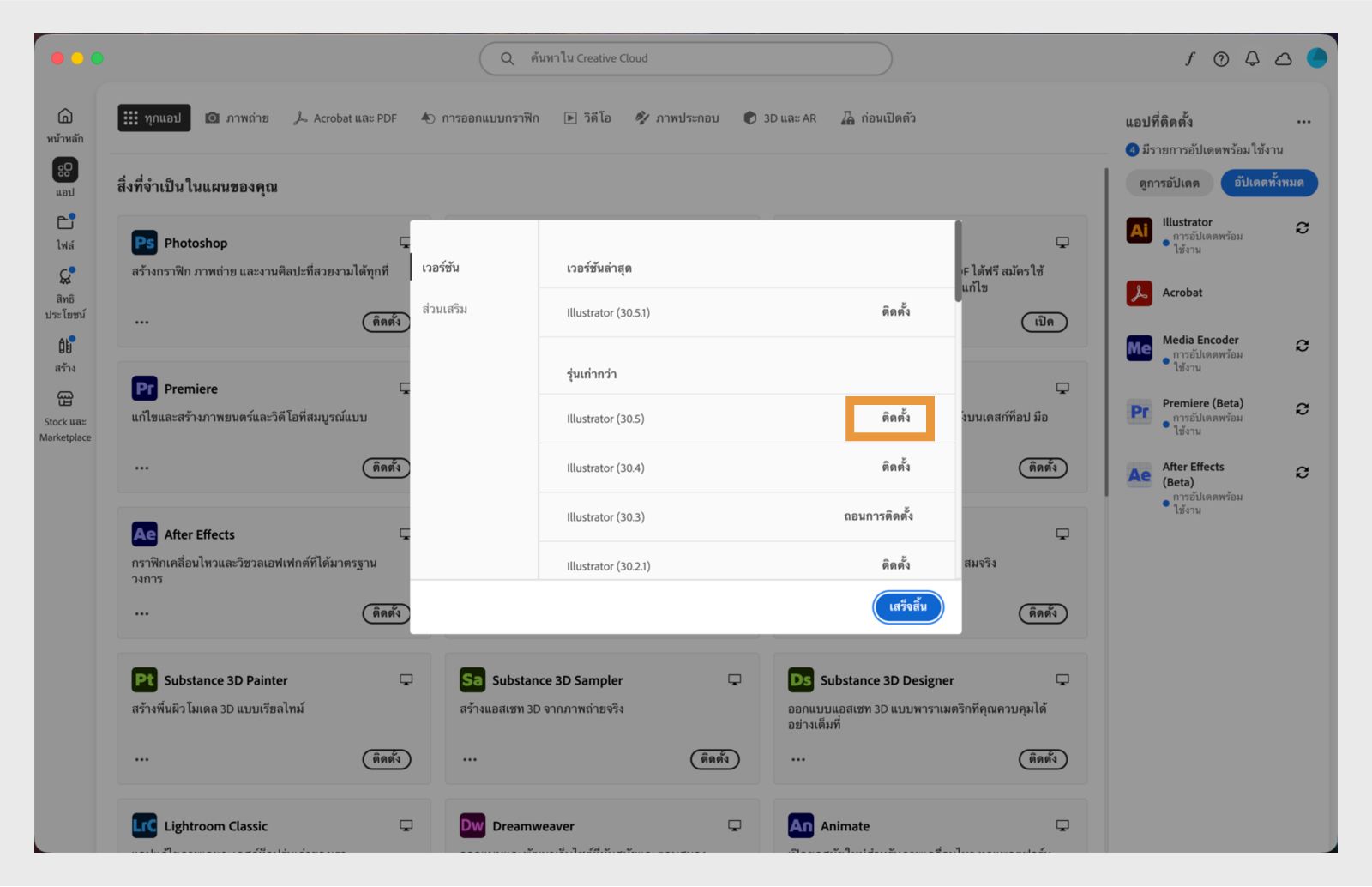Open the Create (สร้าง) sidebar icon

pos(65,345)
